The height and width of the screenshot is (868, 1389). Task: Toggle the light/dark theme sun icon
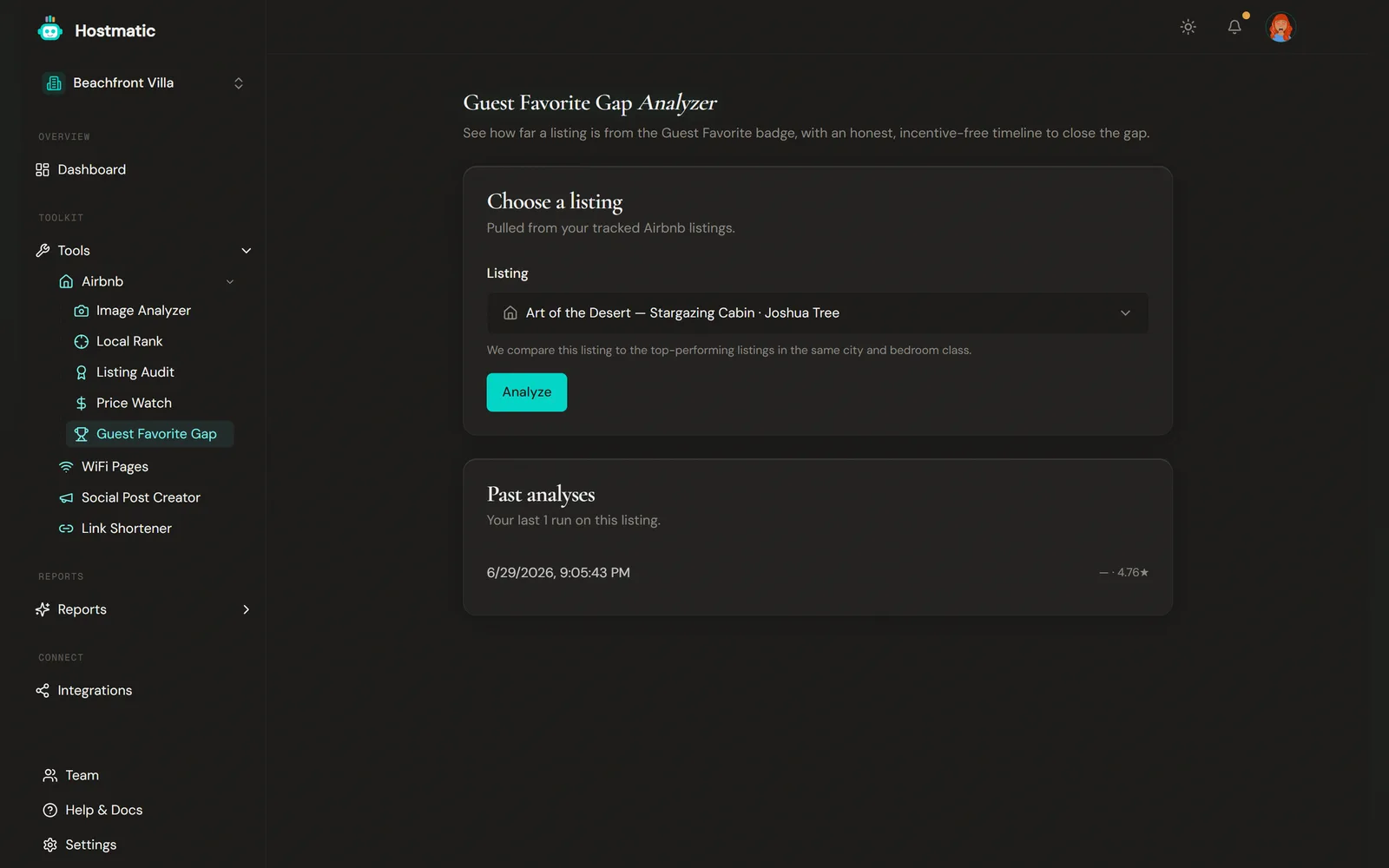1188,27
